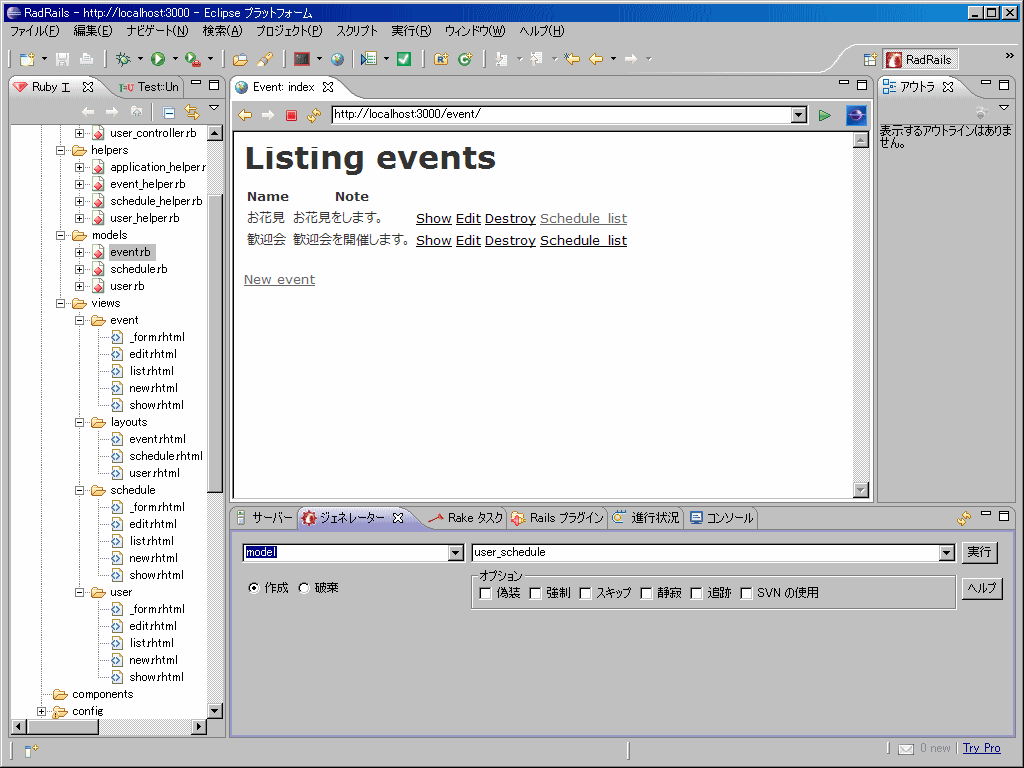Collapse the models folder in the project tree

pos(60,234)
